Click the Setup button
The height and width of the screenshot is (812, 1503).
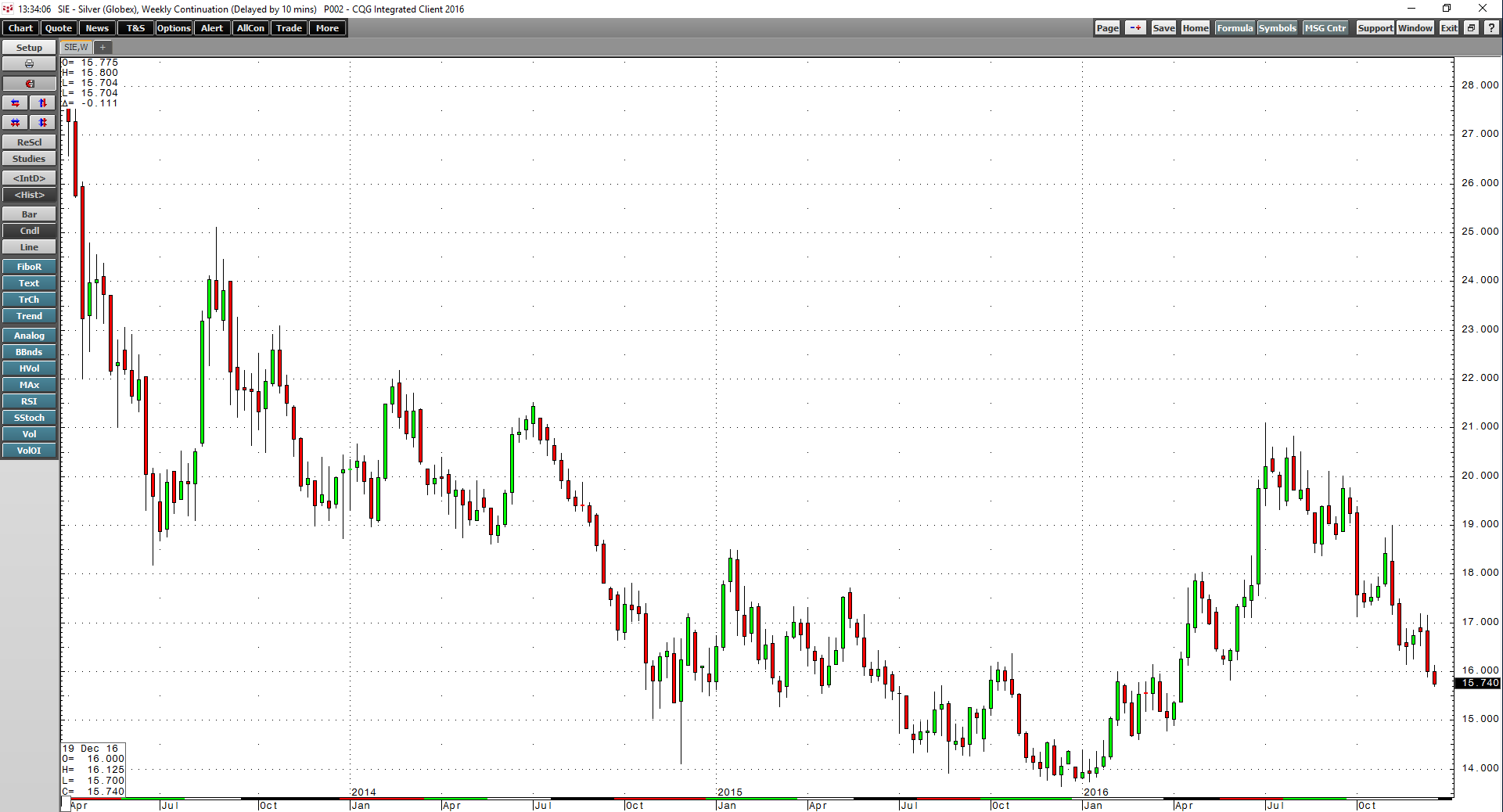tap(29, 48)
